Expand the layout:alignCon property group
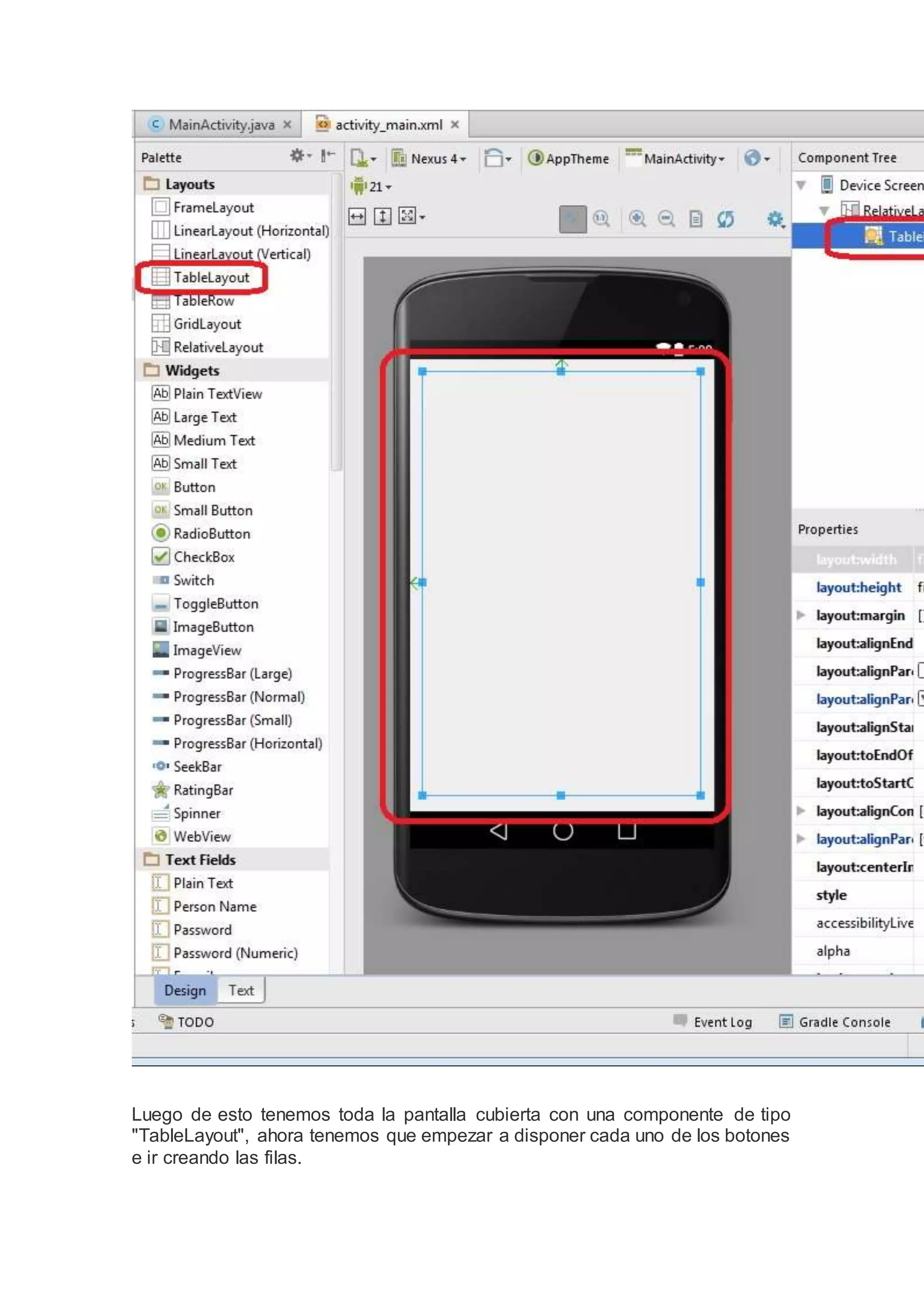The width and height of the screenshot is (924, 1307). [x=800, y=811]
